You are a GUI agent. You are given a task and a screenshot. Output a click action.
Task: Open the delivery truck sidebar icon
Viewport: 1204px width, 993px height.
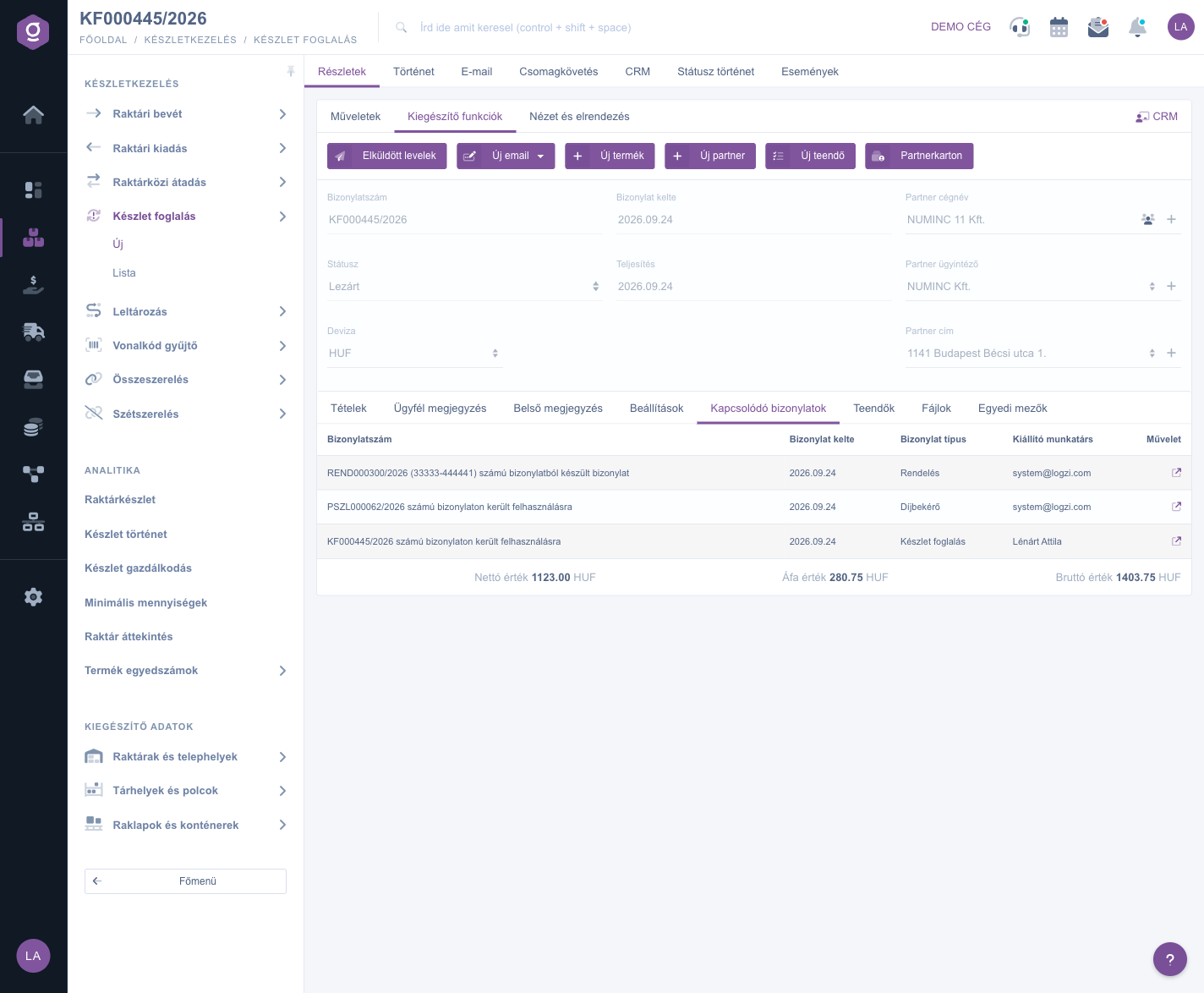click(x=33, y=332)
